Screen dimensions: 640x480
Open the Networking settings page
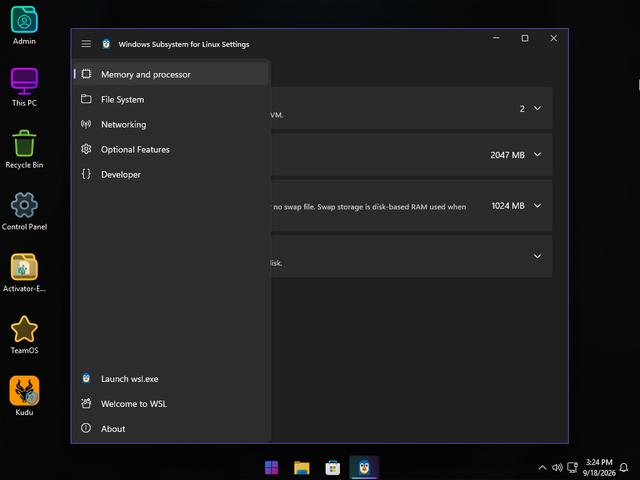coord(171,124)
